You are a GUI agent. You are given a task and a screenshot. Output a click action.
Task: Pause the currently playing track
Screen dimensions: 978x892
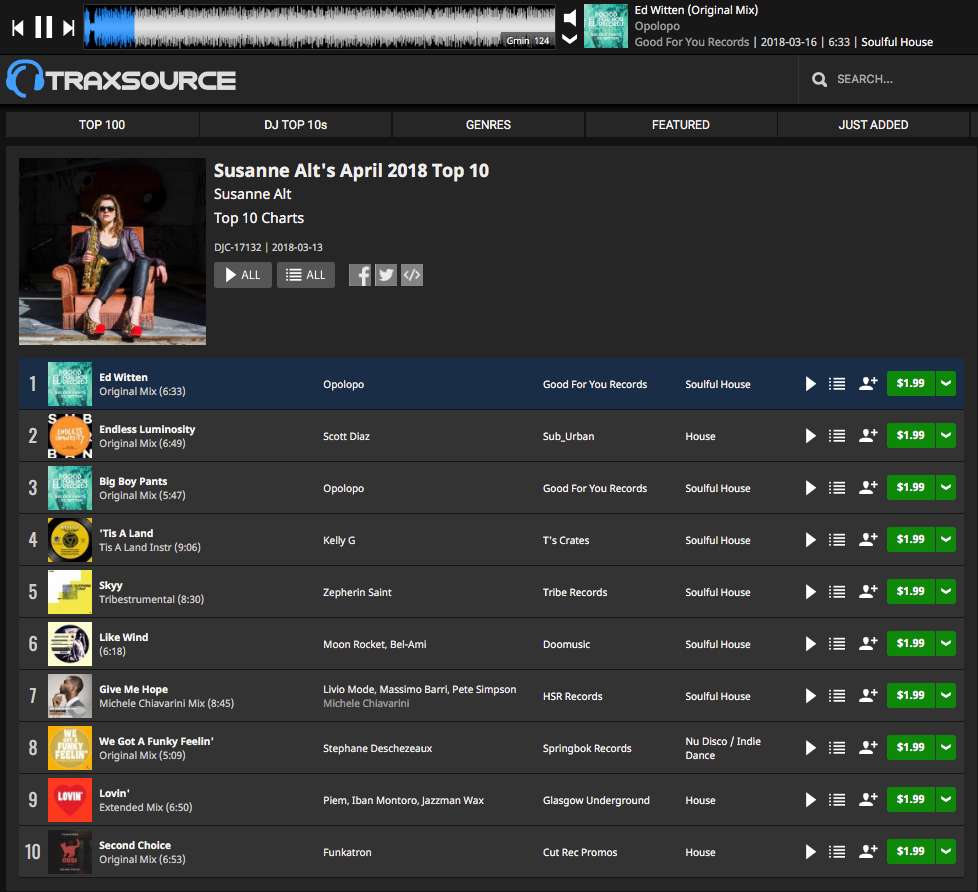point(43,27)
